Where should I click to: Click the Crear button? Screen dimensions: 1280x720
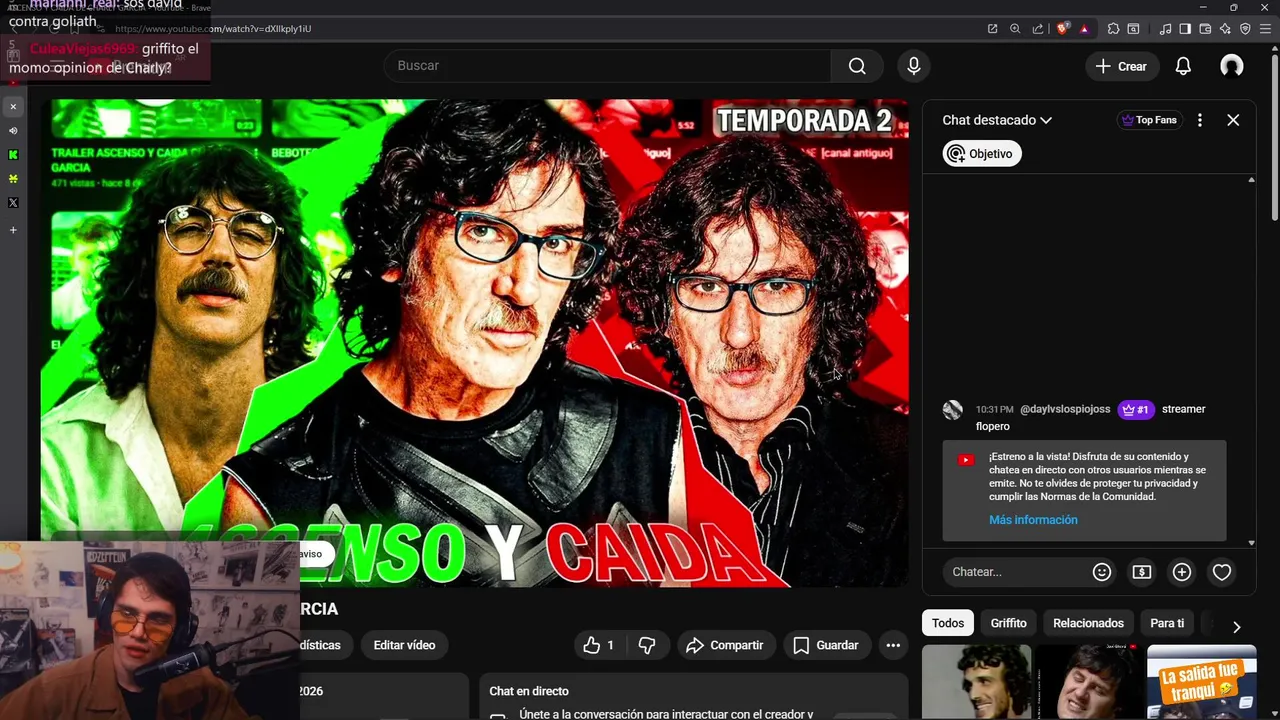pyautogui.click(x=1121, y=66)
